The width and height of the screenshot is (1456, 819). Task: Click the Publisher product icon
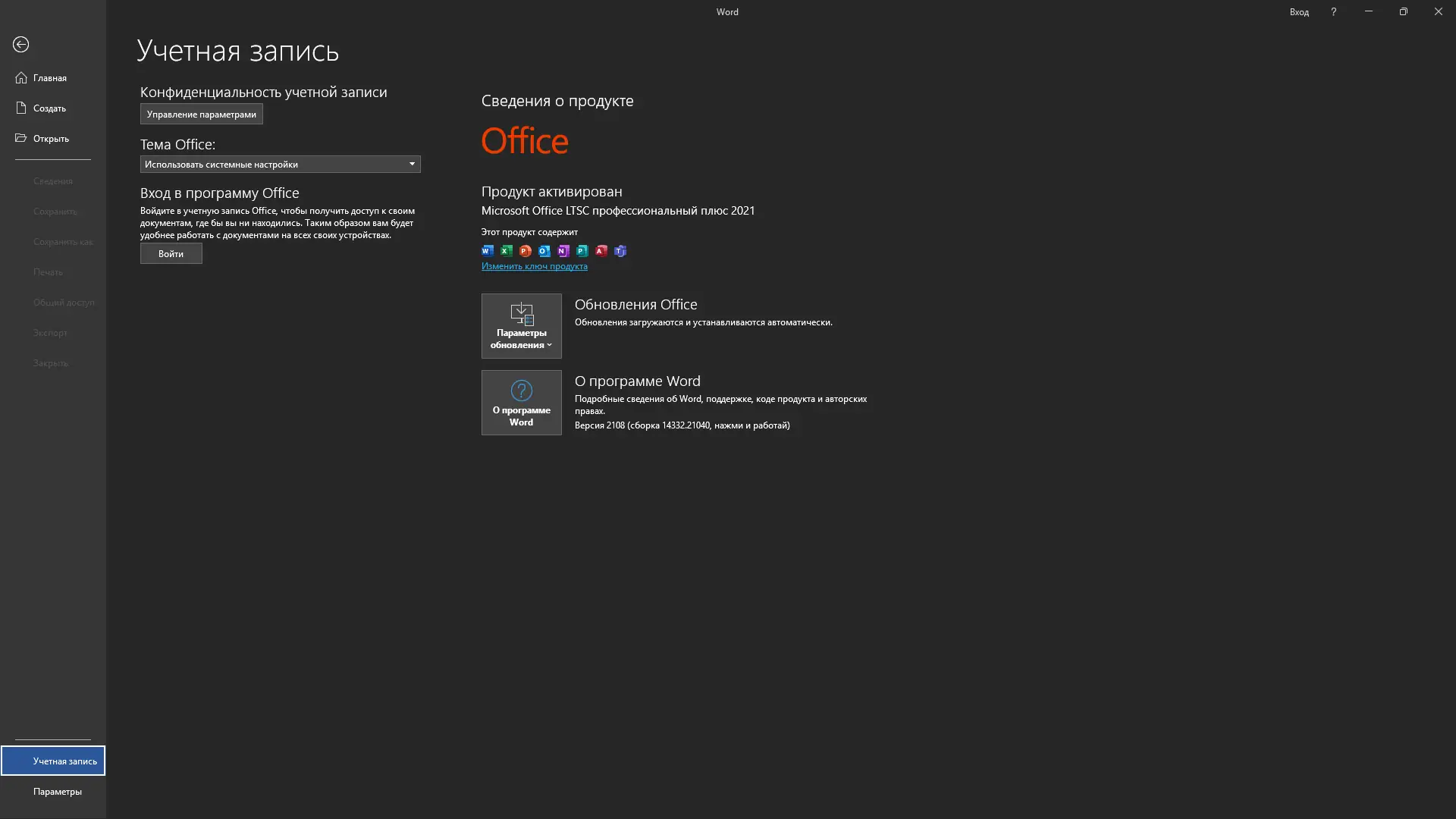582,251
